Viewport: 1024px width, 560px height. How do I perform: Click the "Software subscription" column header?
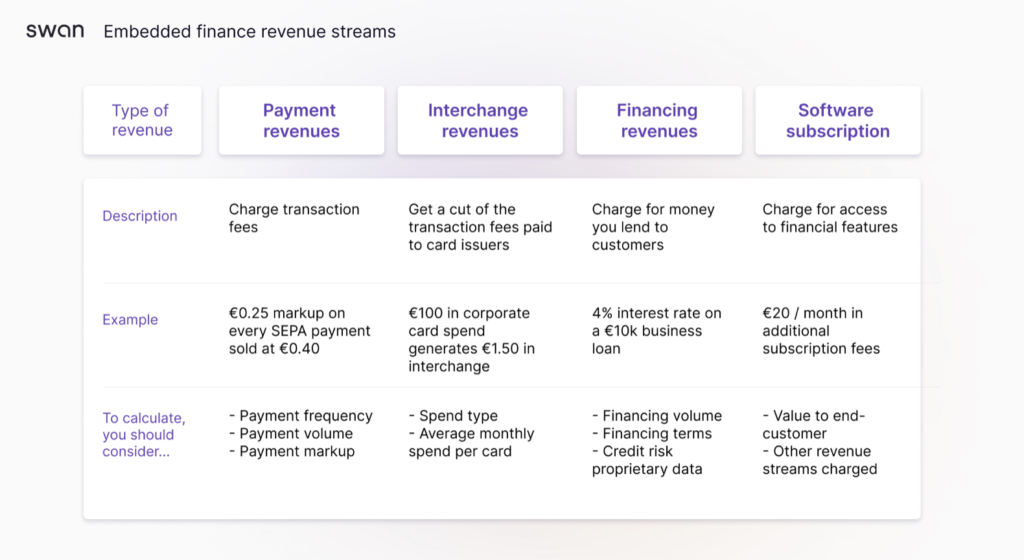click(x=837, y=120)
